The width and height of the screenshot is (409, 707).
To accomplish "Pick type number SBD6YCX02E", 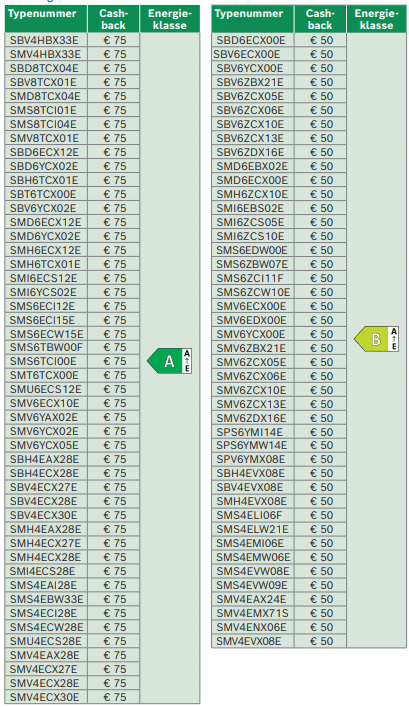I will (x=44, y=166).
